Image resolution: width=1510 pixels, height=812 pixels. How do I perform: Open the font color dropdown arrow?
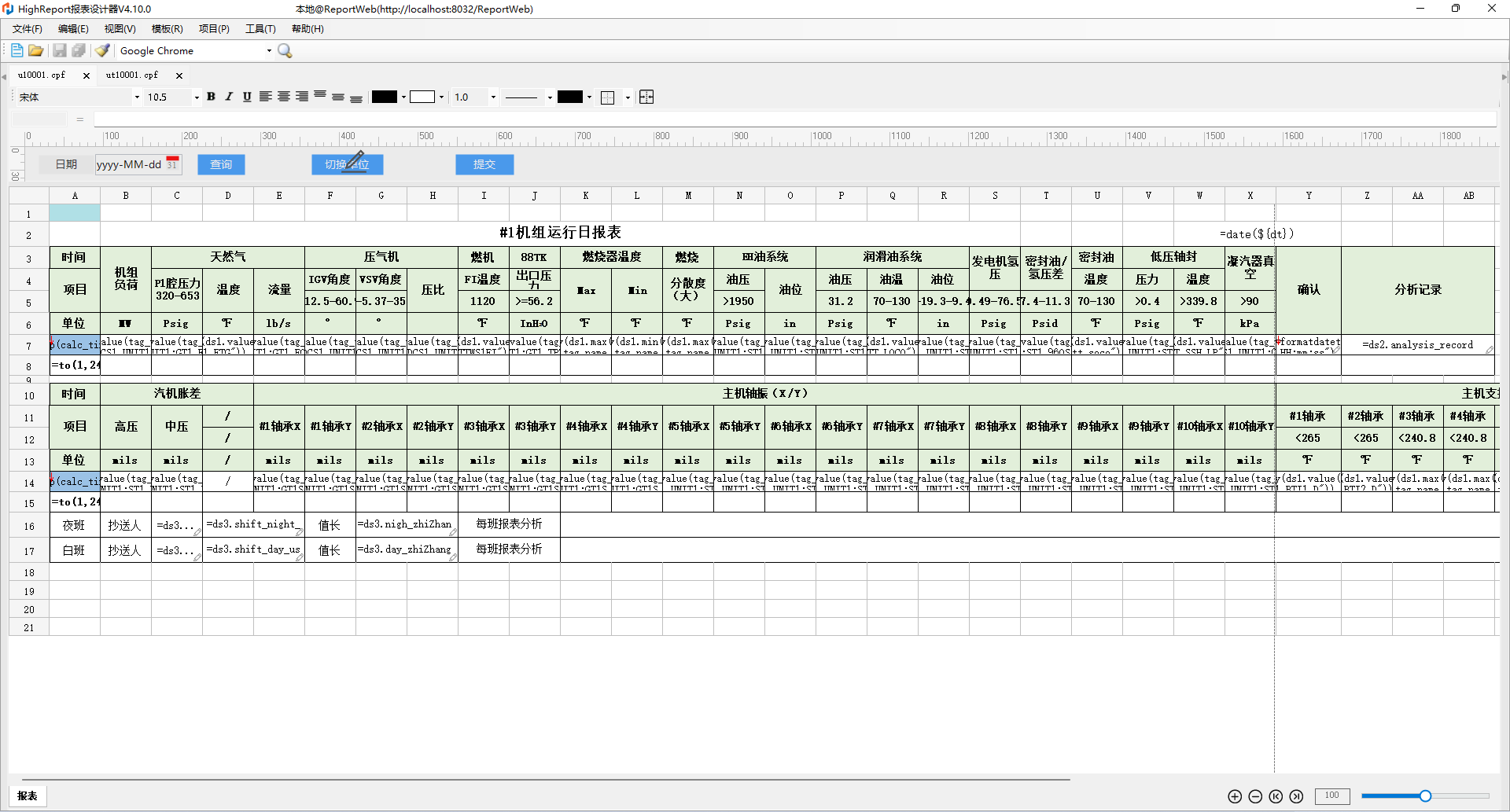coord(403,97)
